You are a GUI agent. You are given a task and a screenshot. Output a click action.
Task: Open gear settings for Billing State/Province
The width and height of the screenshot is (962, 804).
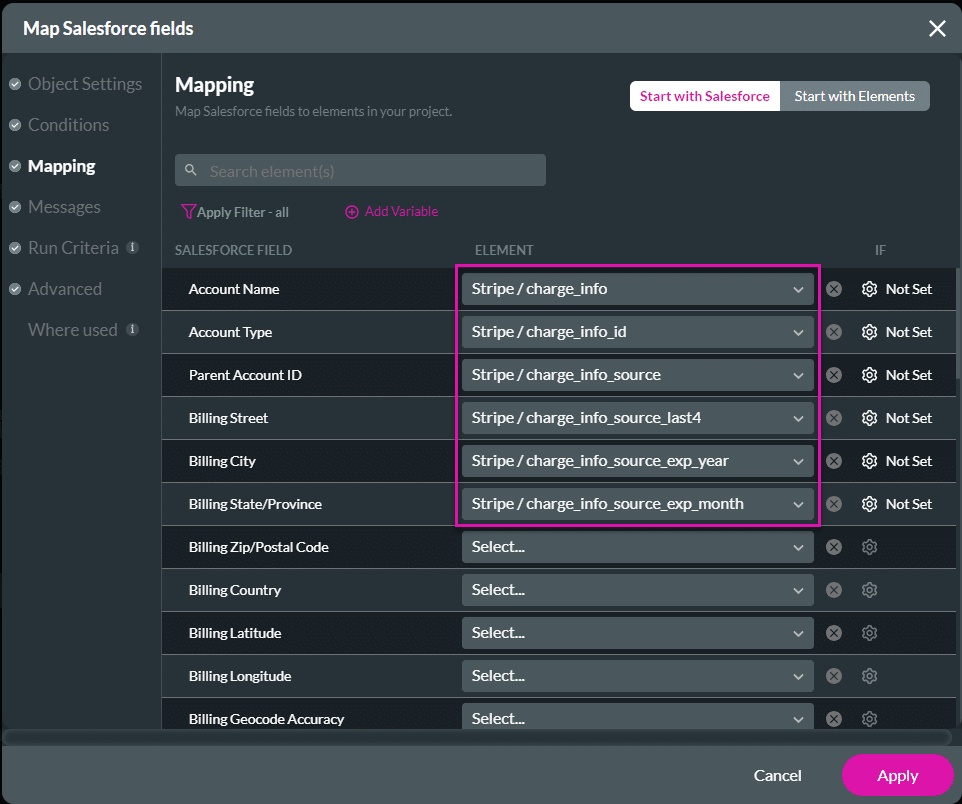869,504
